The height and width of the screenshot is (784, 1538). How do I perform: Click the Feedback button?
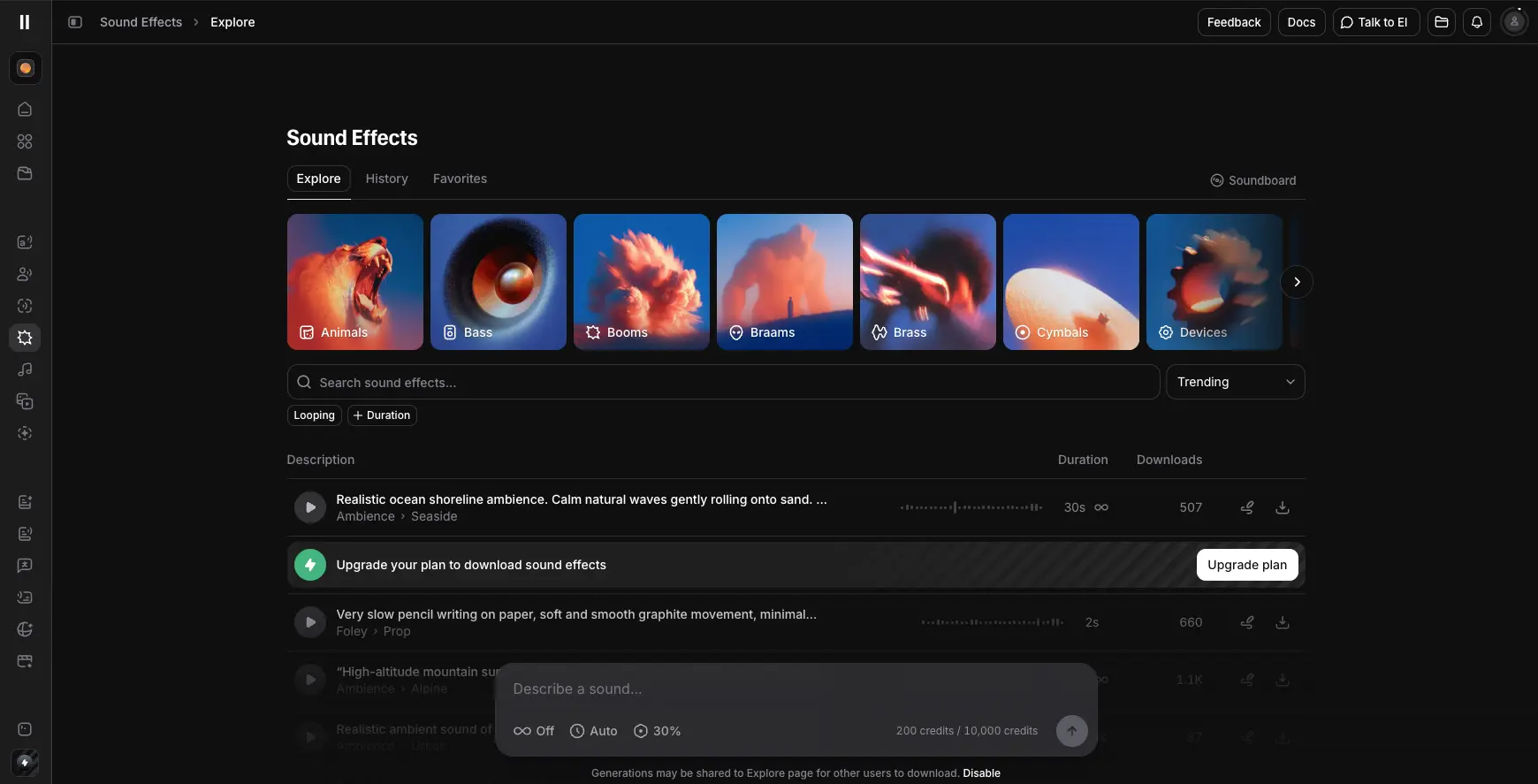pyautogui.click(x=1234, y=22)
